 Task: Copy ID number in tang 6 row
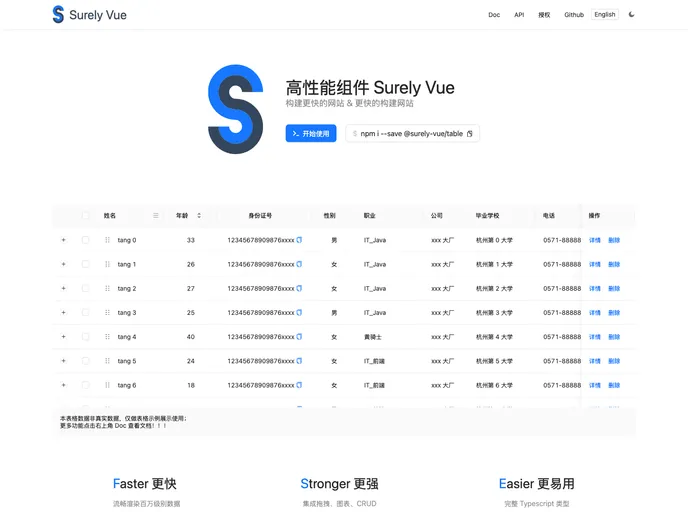299,385
